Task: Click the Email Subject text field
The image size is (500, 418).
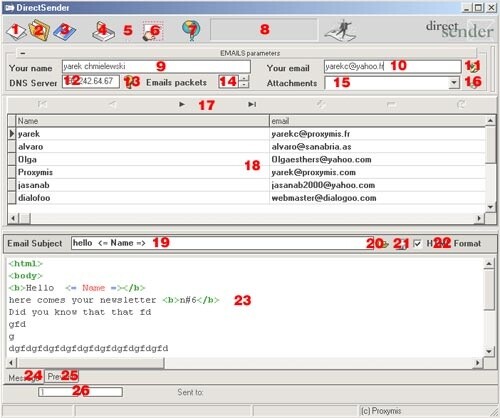Action: tap(222, 243)
